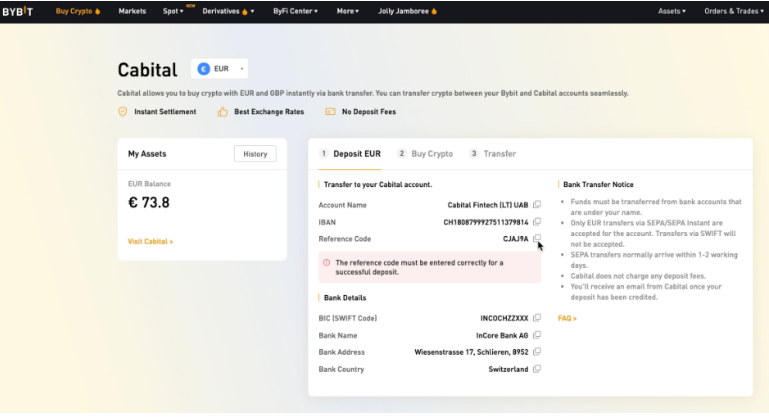Viewport: 769px width, 419px height.
Task: Click the My Assets heading
Action: coord(147,154)
